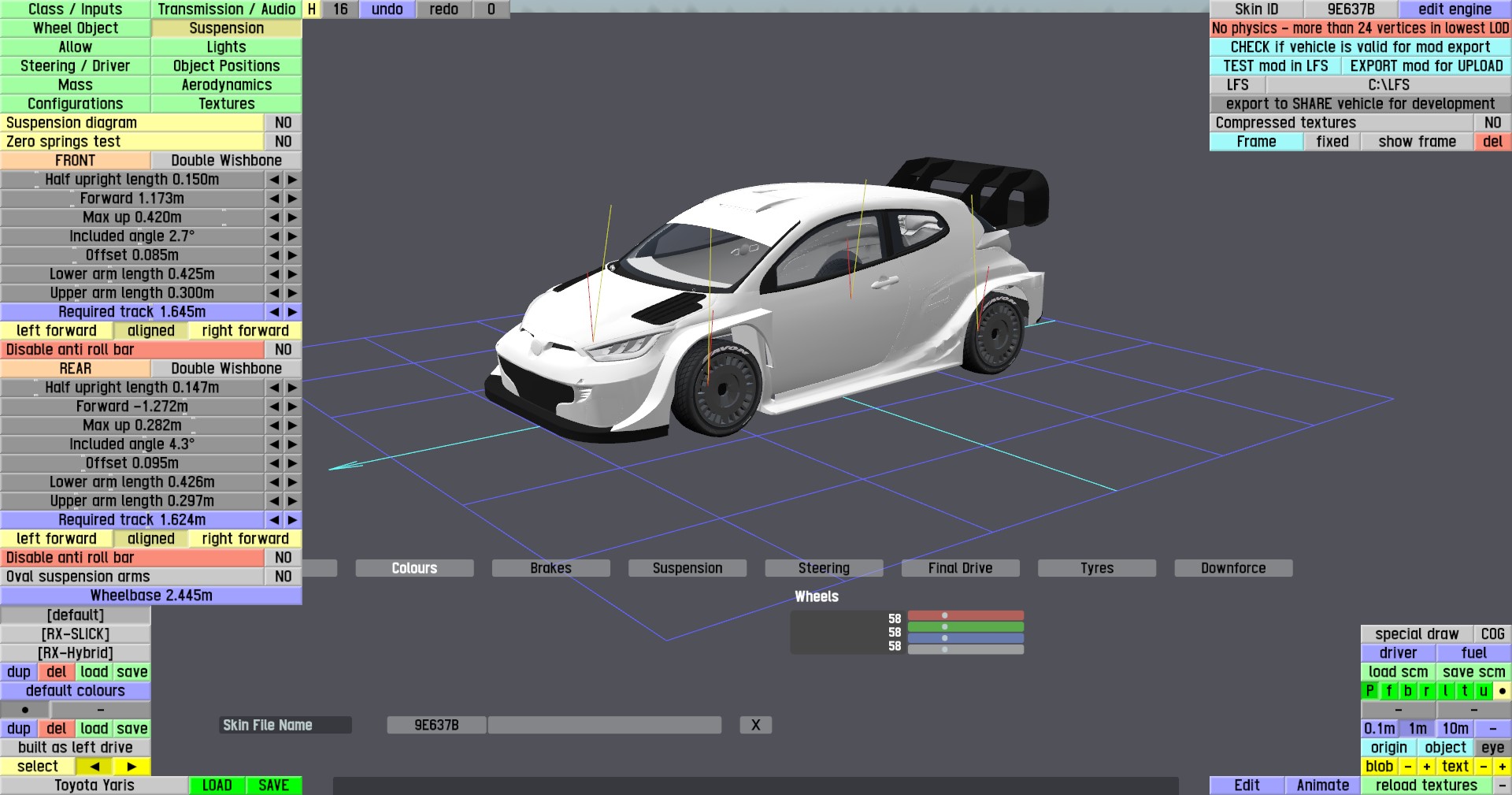Open edit engine
This screenshot has width=1512, height=795.
click(x=1455, y=9)
